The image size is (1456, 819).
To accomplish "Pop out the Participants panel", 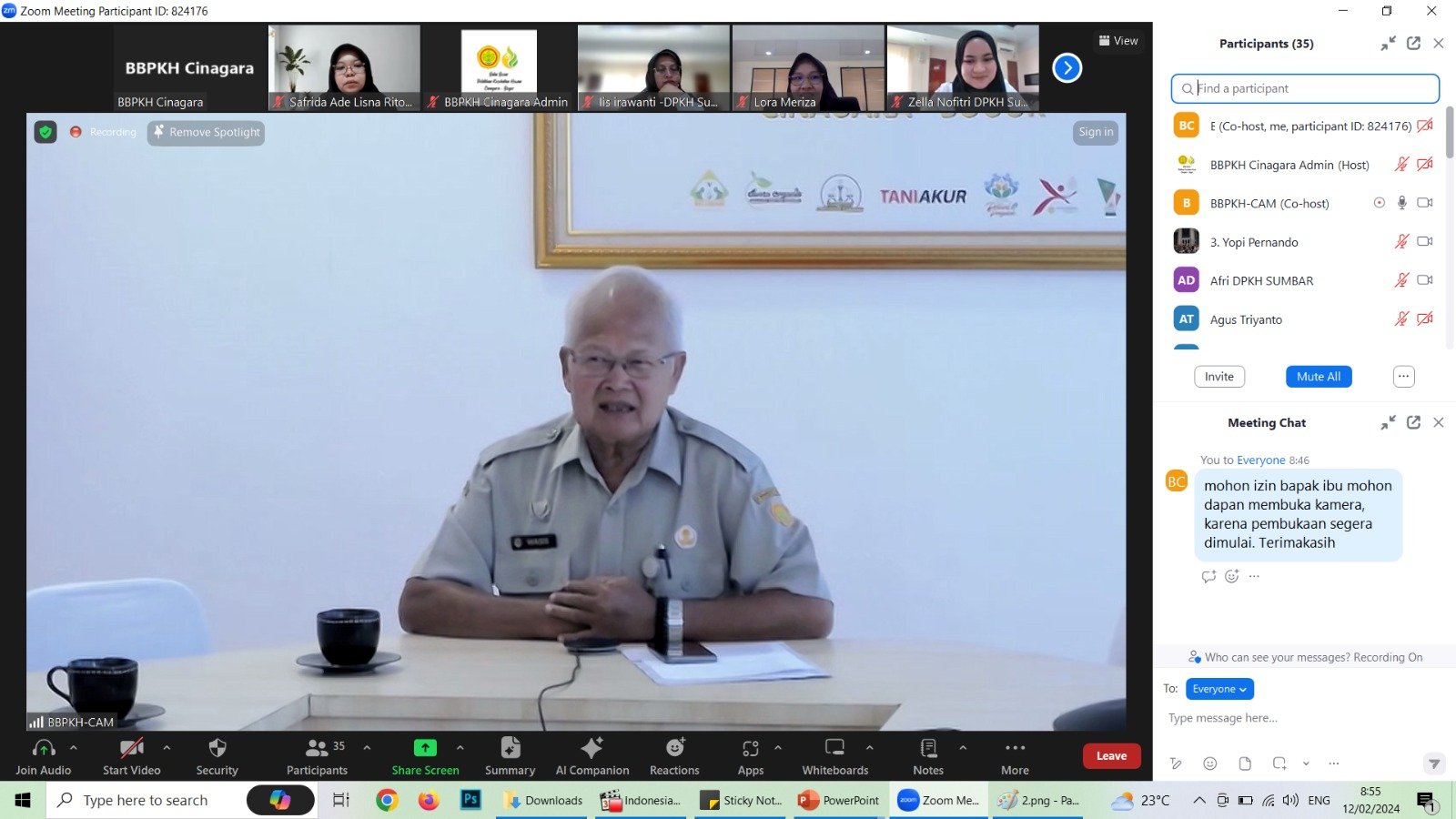I will (x=1413, y=44).
